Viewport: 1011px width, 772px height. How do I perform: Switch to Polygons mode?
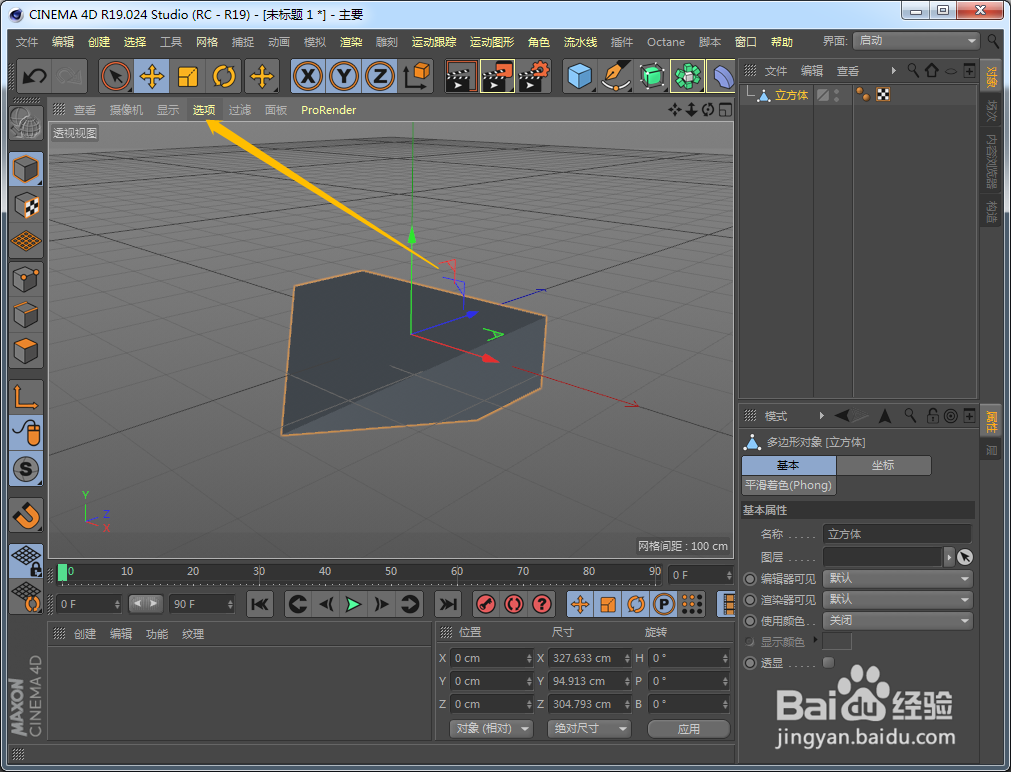coord(26,351)
